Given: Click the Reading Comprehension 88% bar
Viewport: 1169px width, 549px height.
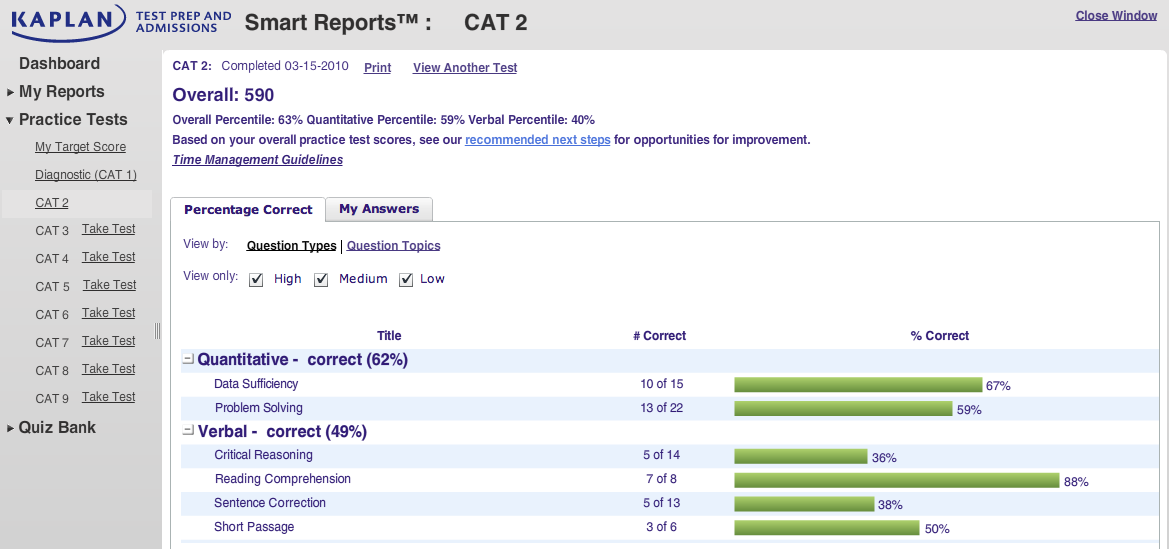Looking at the screenshot, I should coord(897,480).
